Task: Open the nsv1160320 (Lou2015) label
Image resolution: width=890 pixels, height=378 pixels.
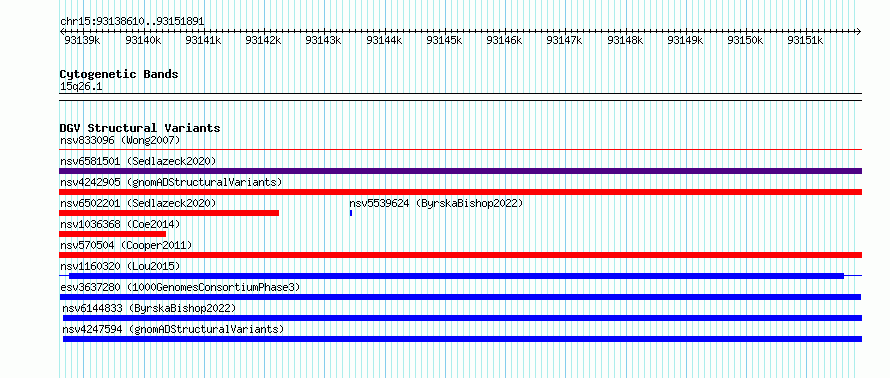Action: (x=120, y=266)
